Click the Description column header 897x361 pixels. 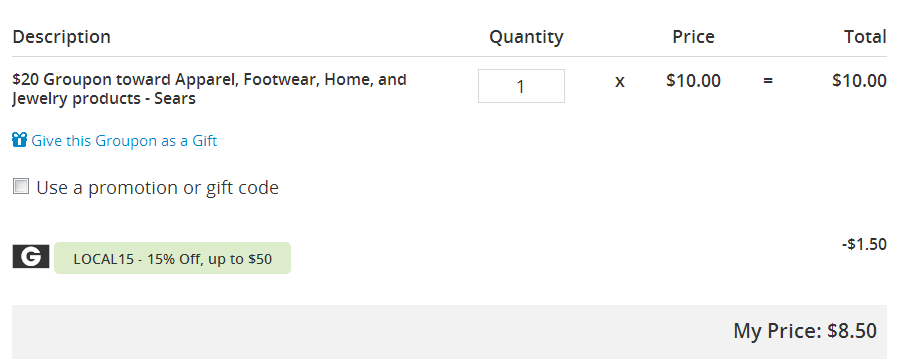pos(61,37)
